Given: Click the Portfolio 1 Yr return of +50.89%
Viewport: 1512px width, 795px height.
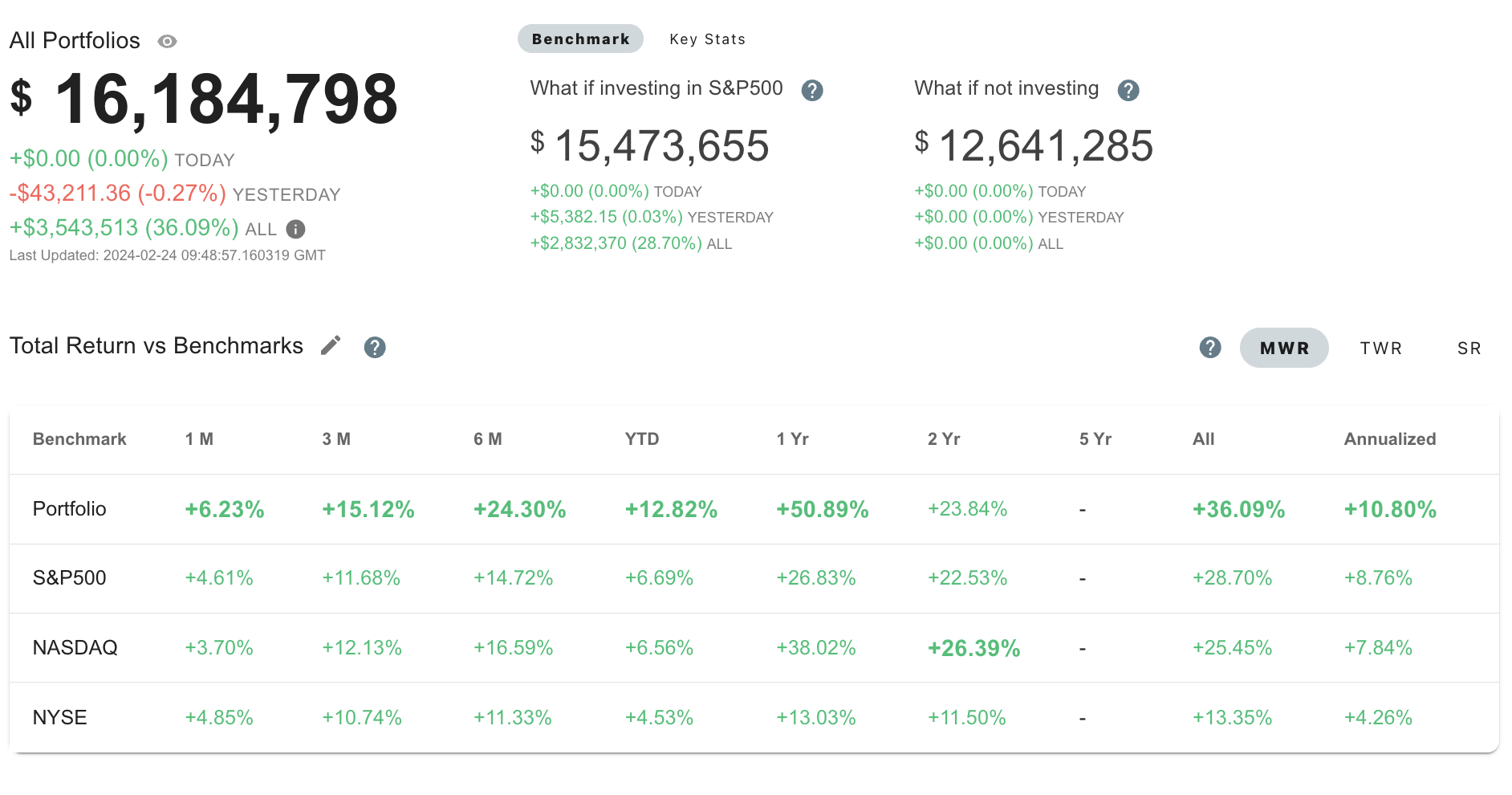Looking at the screenshot, I should pyautogui.click(x=822, y=508).
